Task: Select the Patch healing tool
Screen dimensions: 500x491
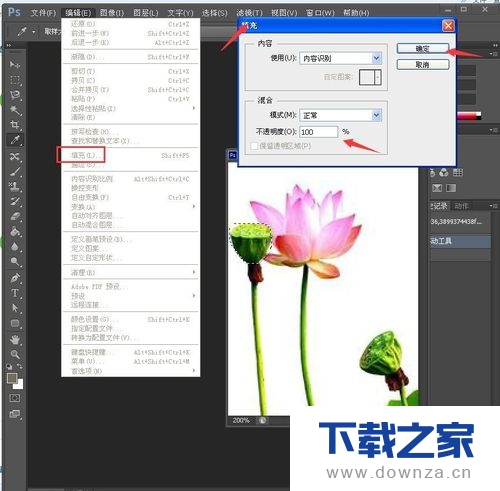Action: pos(15,156)
